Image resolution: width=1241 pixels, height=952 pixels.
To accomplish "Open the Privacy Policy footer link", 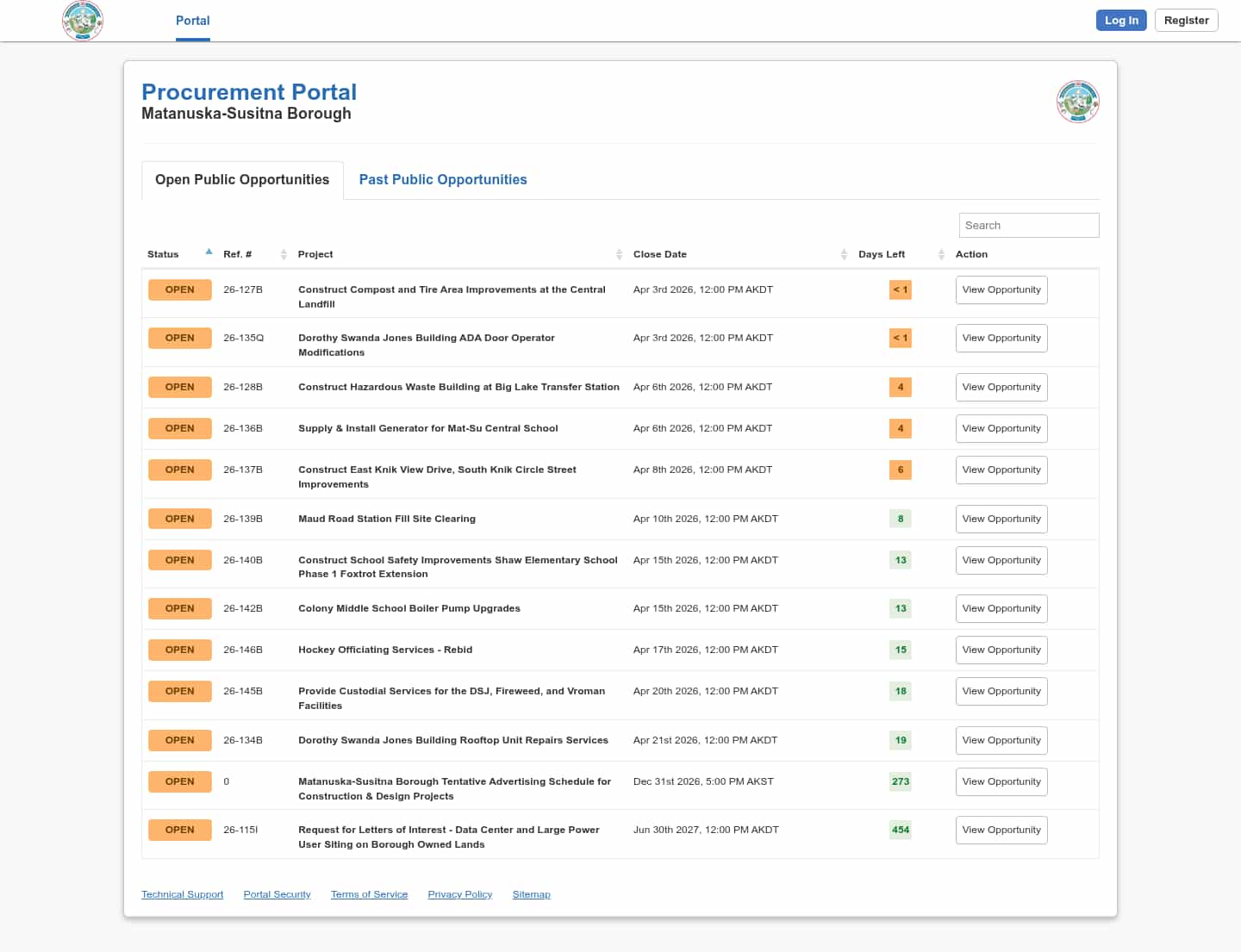I will click(459, 894).
